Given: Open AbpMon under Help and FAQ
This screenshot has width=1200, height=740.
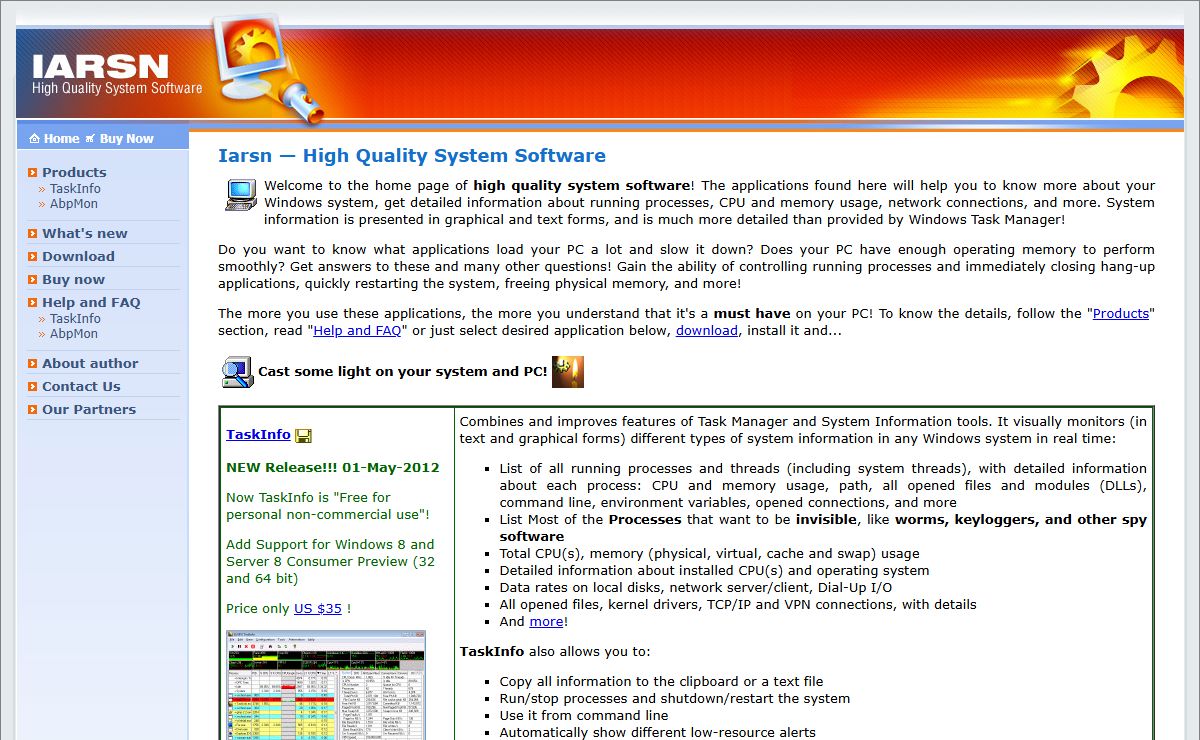Looking at the screenshot, I should point(74,333).
